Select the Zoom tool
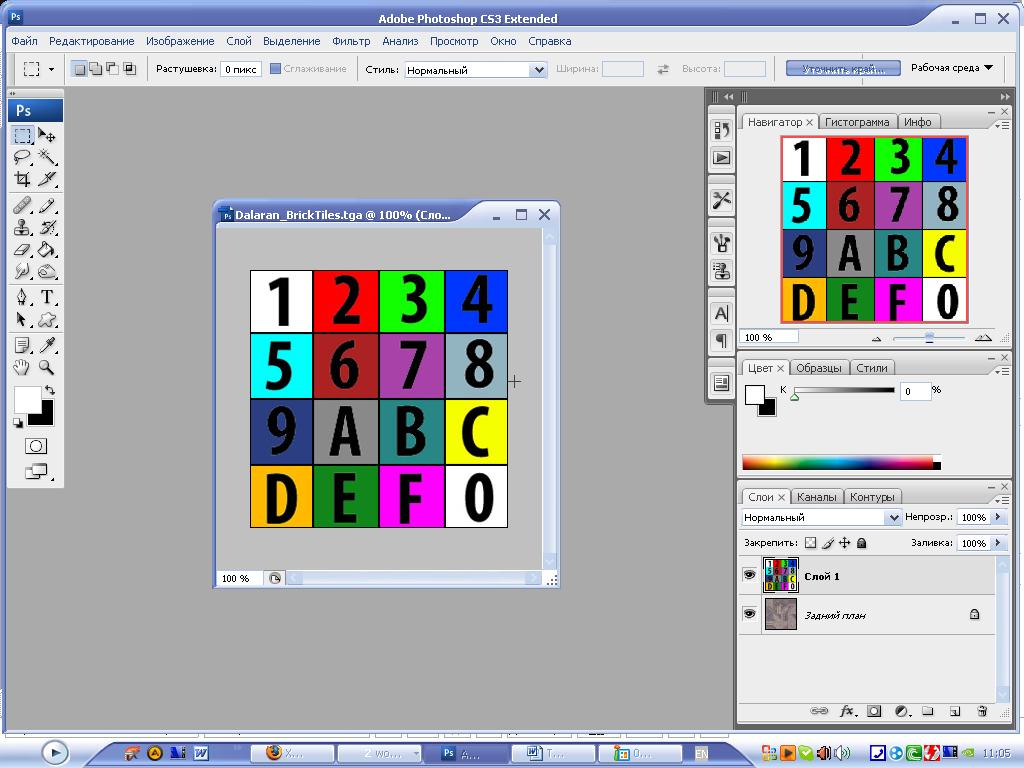The image size is (1024, 768). (x=47, y=367)
